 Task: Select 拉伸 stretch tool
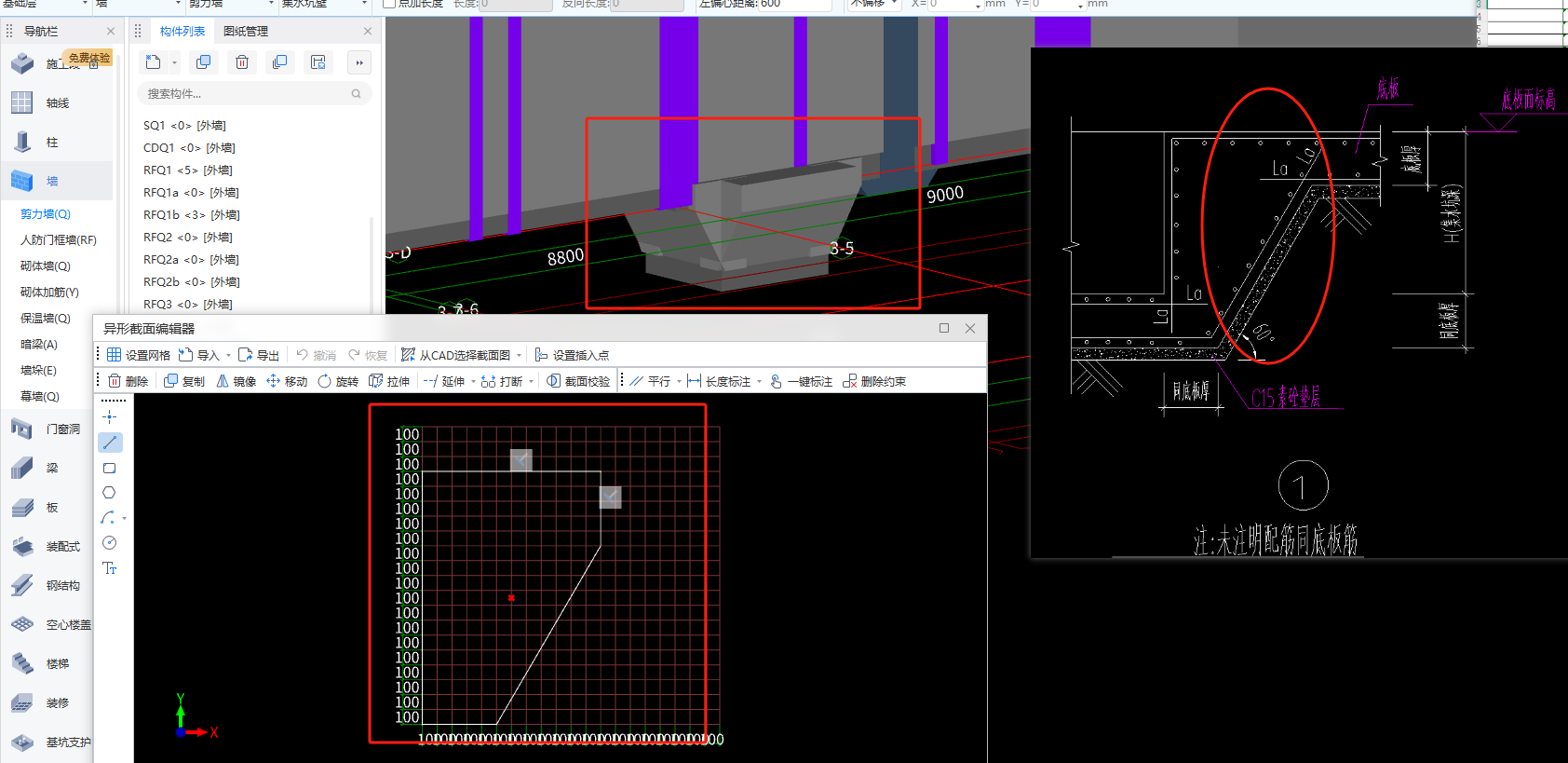389,381
